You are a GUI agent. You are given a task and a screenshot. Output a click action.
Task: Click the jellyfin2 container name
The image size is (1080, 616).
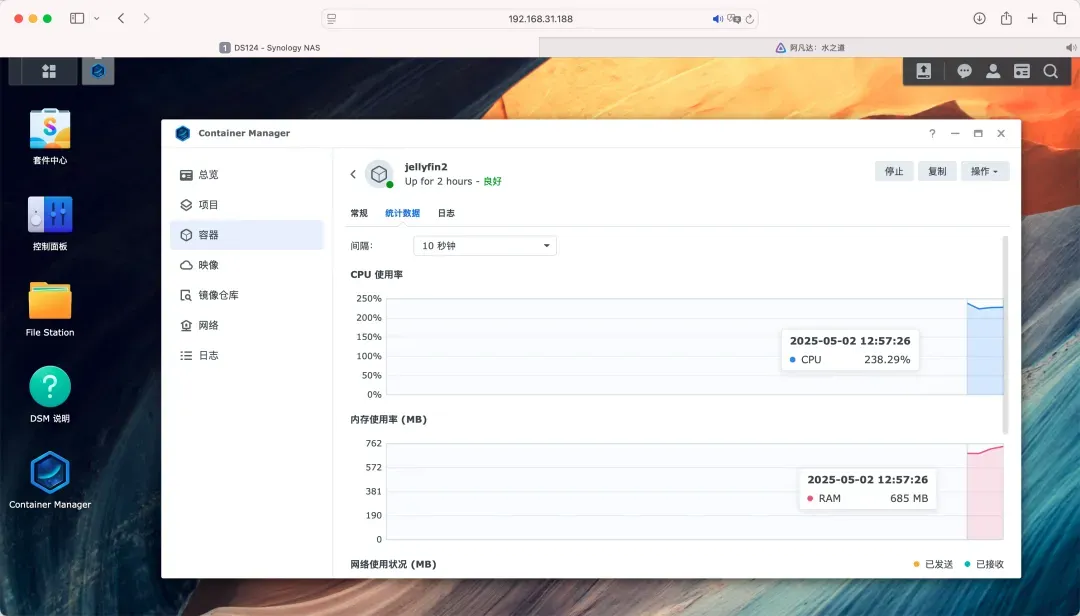click(x=426, y=167)
